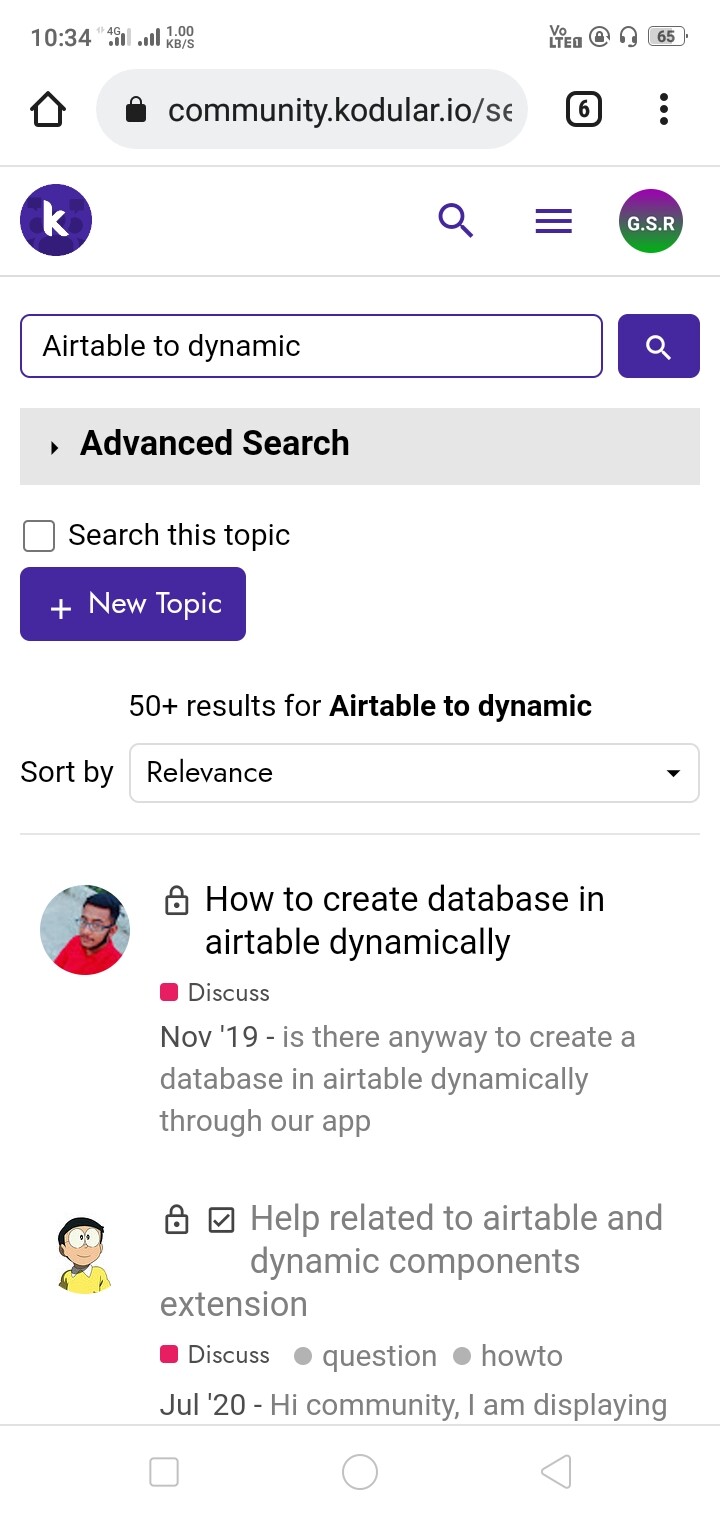
Task: Check the Search this topic checkbox
Action: click(39, 536)
